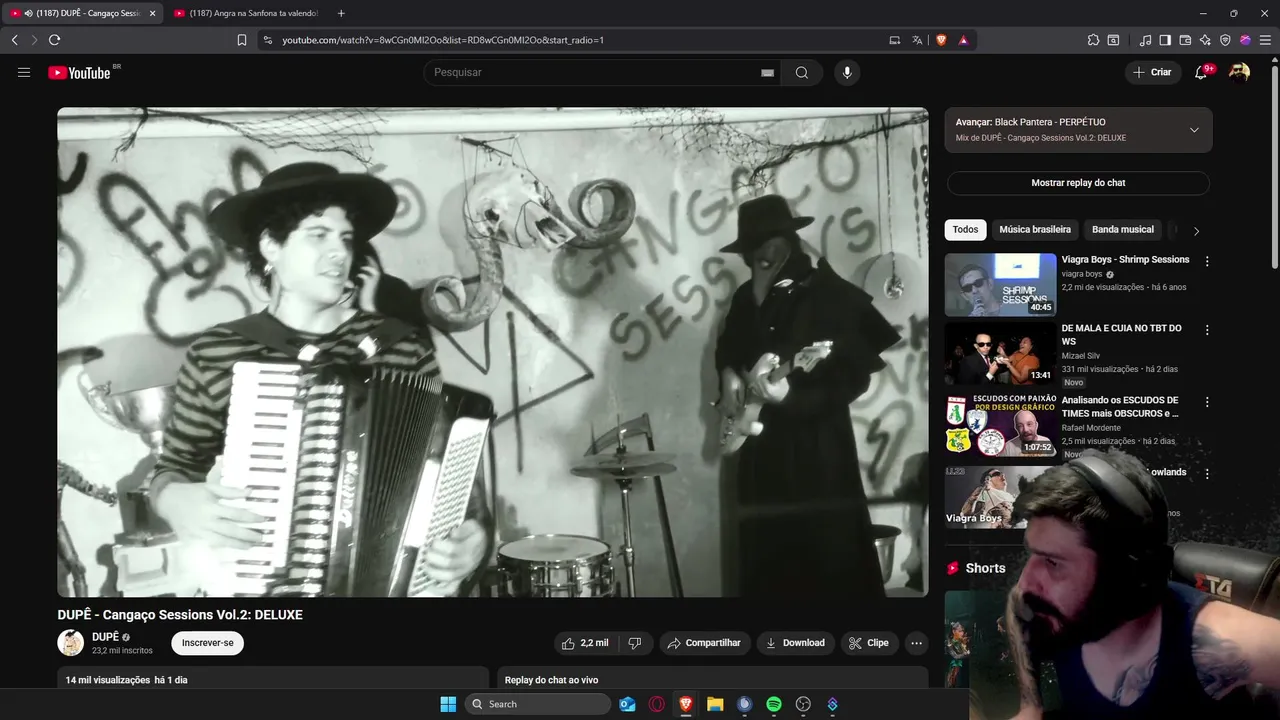Screen dimensions: 1280x720
Task: Click the Shrimp Sessions video thumbnail
Action: click(x=1000, y=284)
